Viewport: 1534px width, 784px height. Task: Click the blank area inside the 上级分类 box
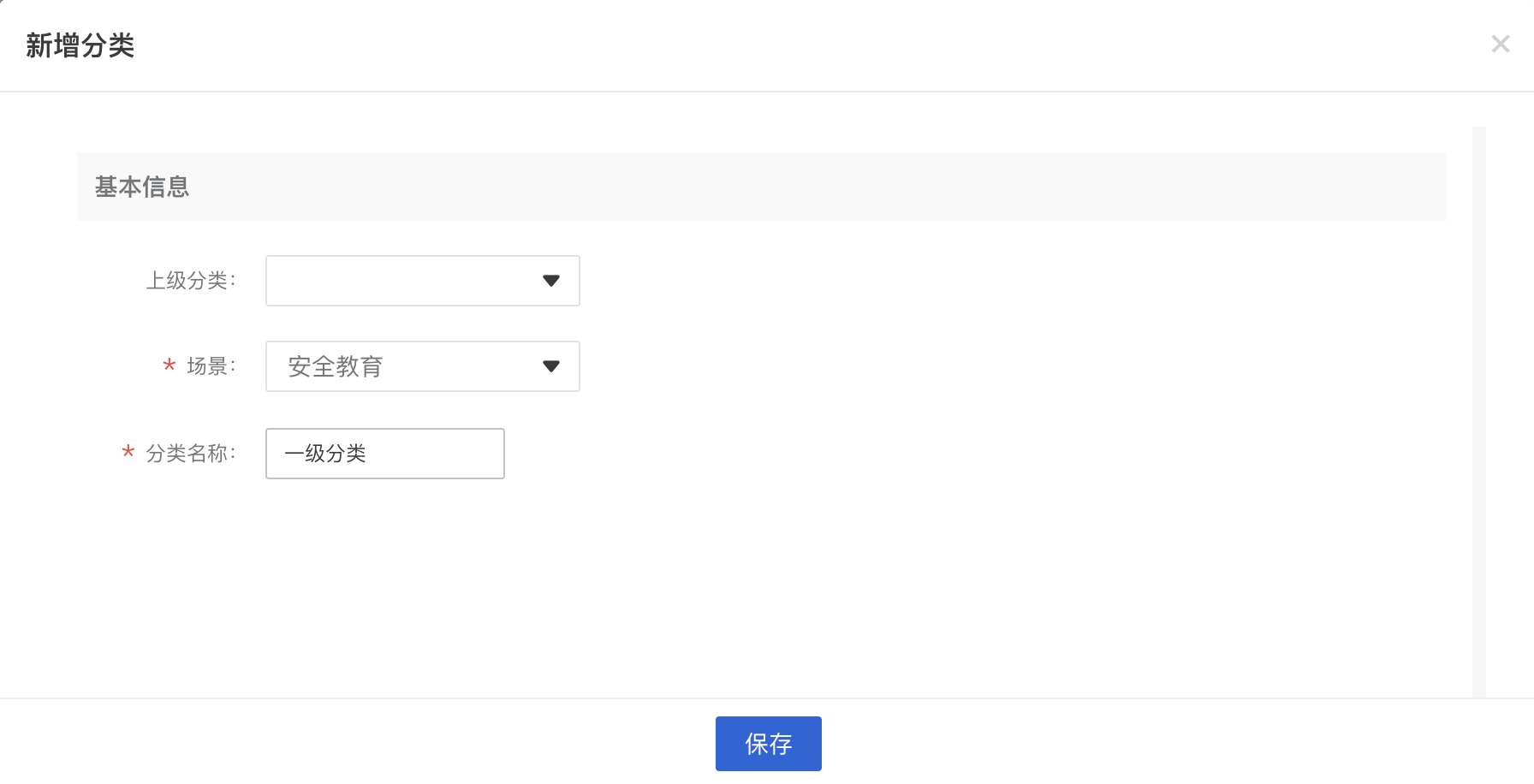(402, 281)
